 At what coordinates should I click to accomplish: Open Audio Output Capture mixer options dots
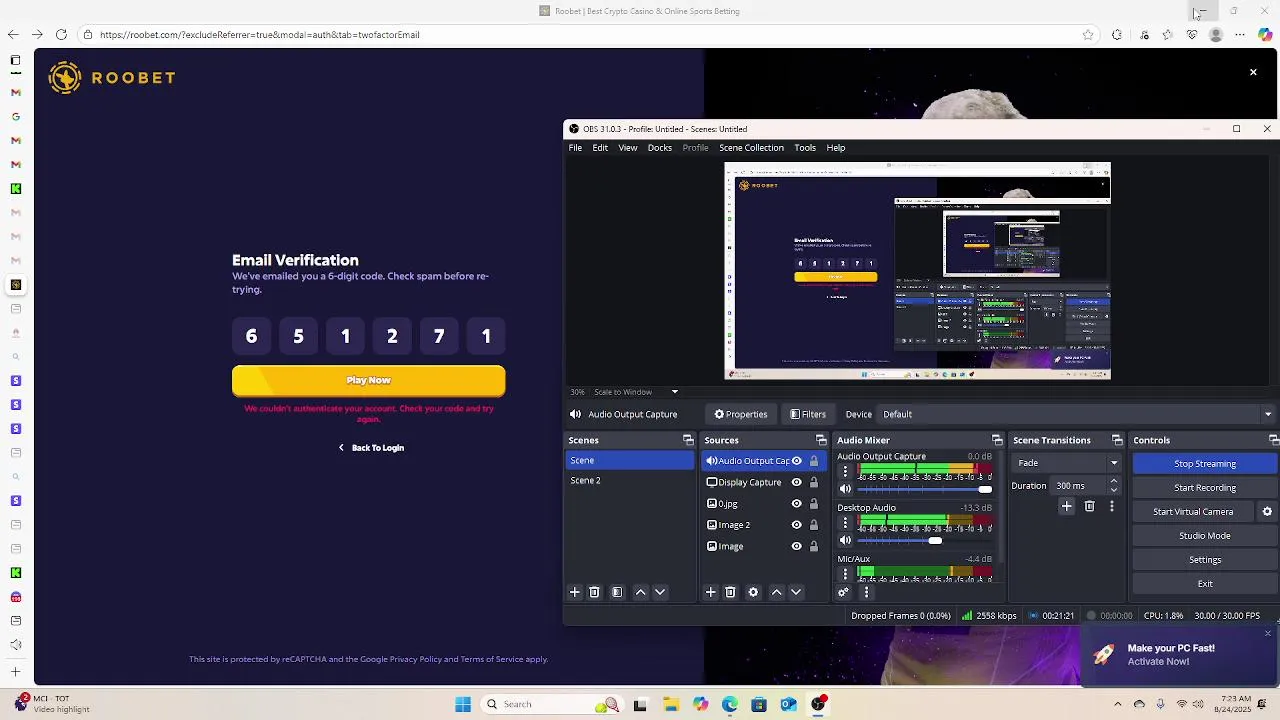point(845,471)
